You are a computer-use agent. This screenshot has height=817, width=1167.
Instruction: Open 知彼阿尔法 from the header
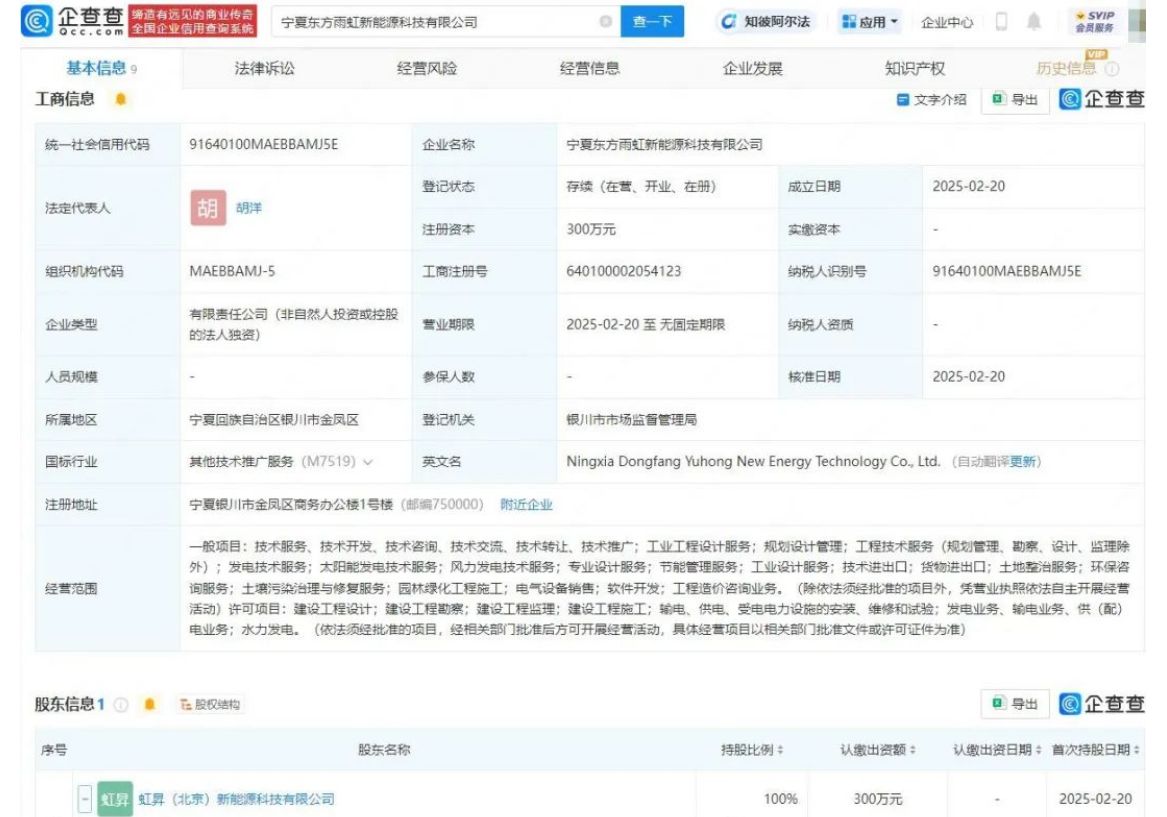point(766,22)
